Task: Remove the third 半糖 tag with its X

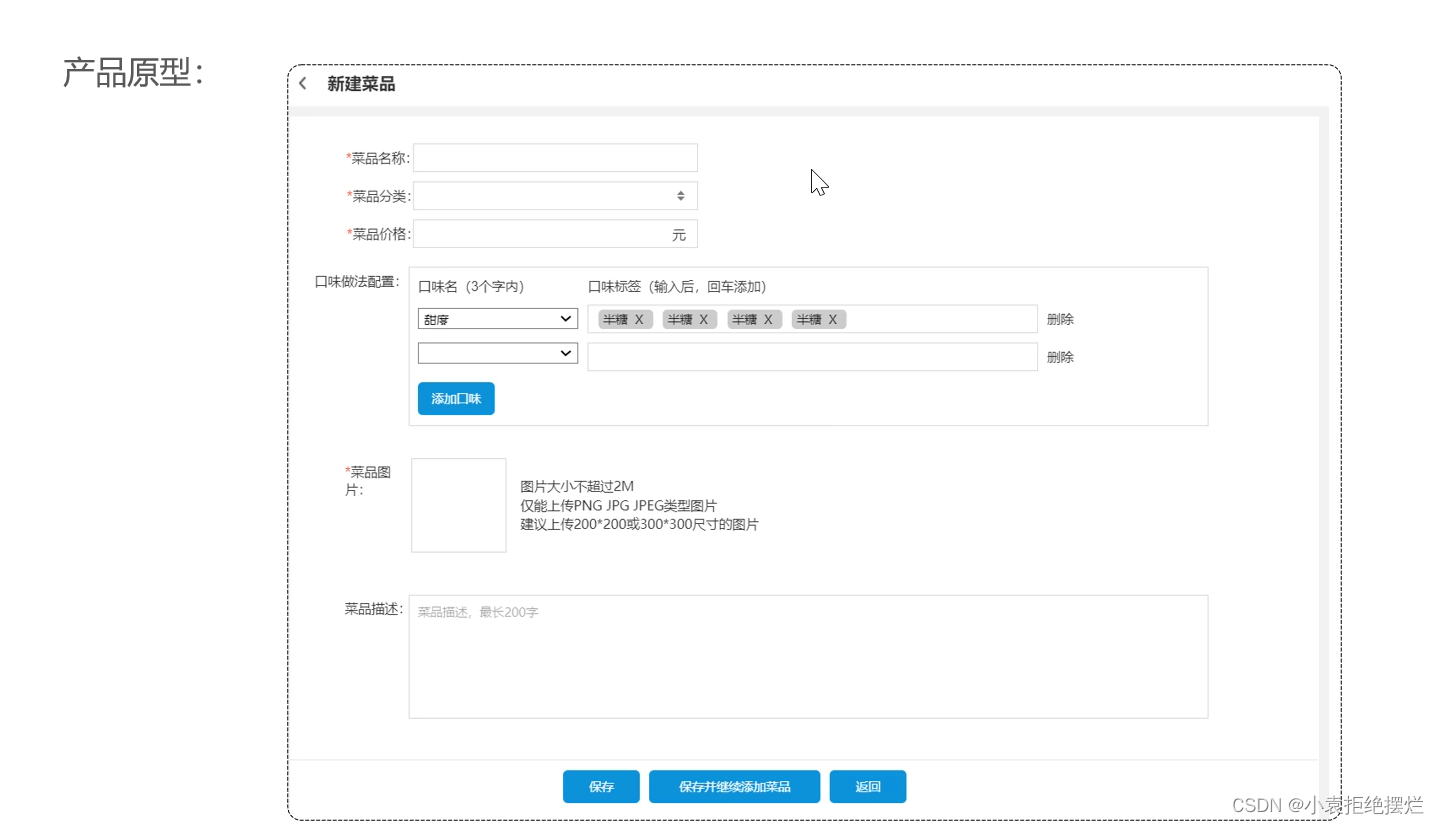Action: coord(768,318)
